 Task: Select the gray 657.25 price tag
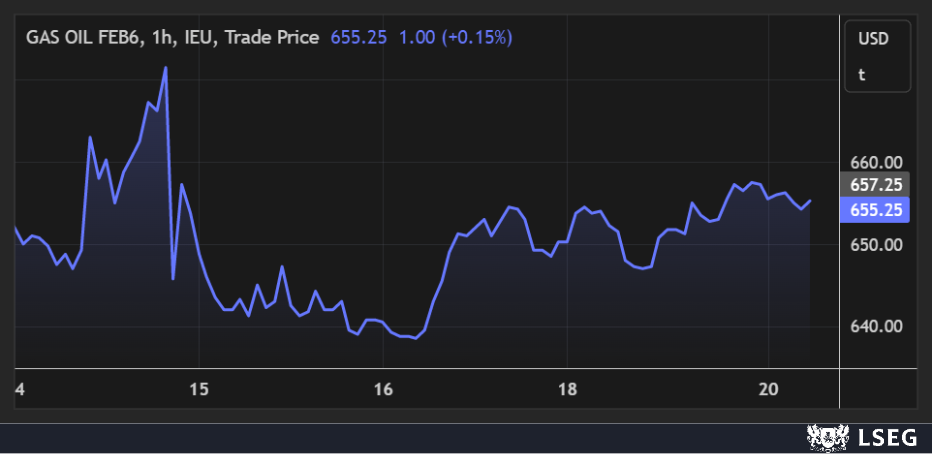click(x=877, y=184)
